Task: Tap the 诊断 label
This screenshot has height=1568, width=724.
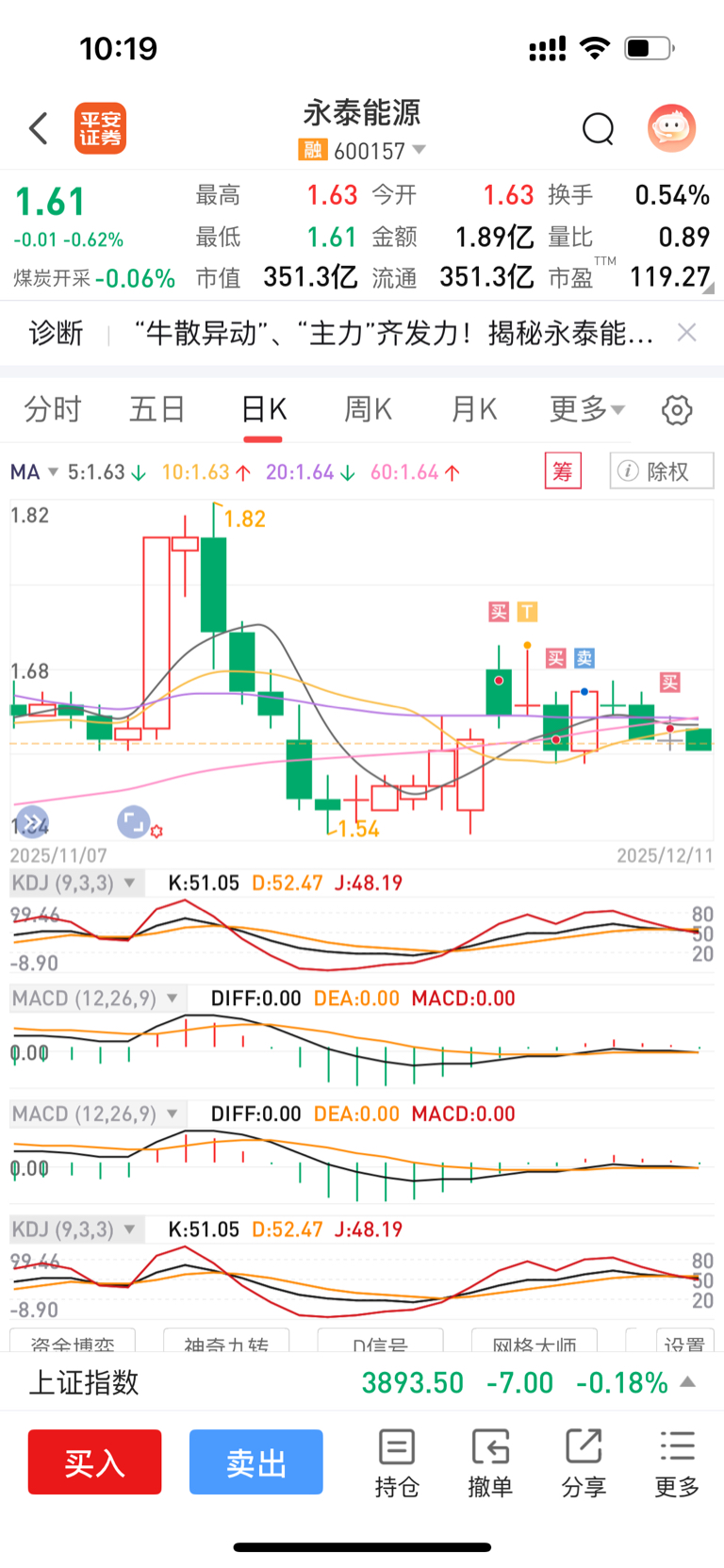Action: (56, 333)
